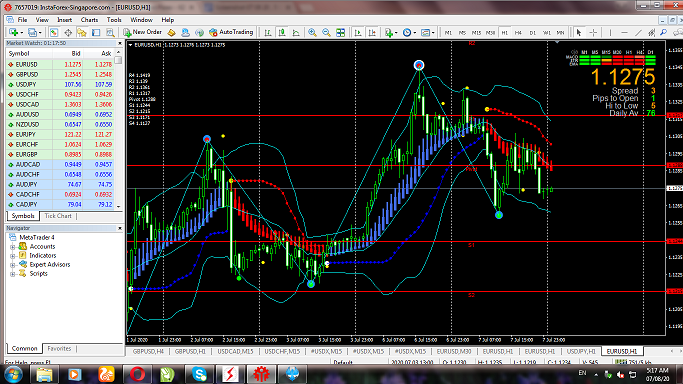Select the M15 timeframe button

(x=476, y=33)
